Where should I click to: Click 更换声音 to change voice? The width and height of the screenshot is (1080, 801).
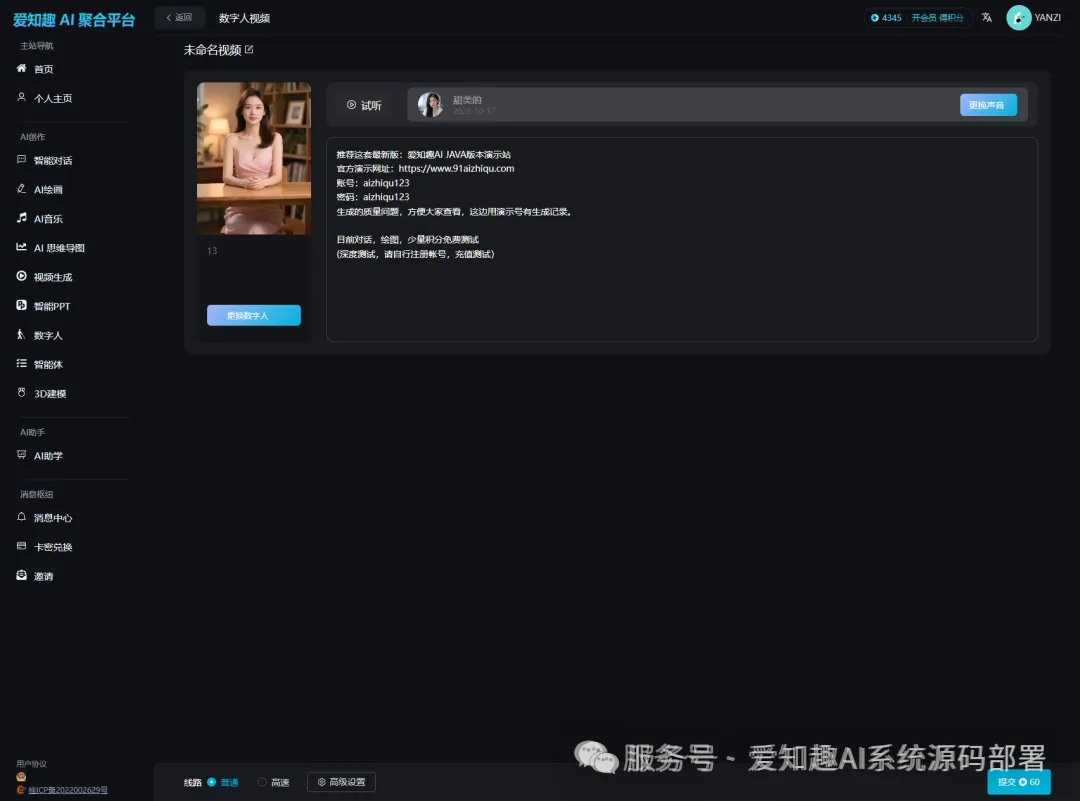[988, 105]
